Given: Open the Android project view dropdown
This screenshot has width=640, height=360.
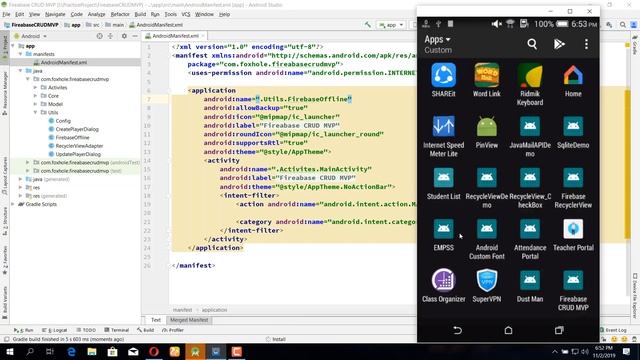Looking at the screenshot, I should (31, 36).
